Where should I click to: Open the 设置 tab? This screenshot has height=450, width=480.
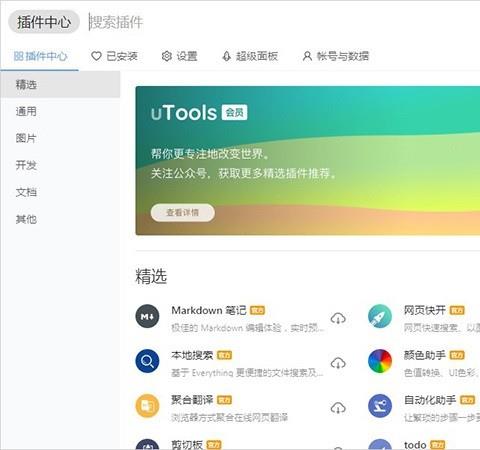(x=179, y=56)
